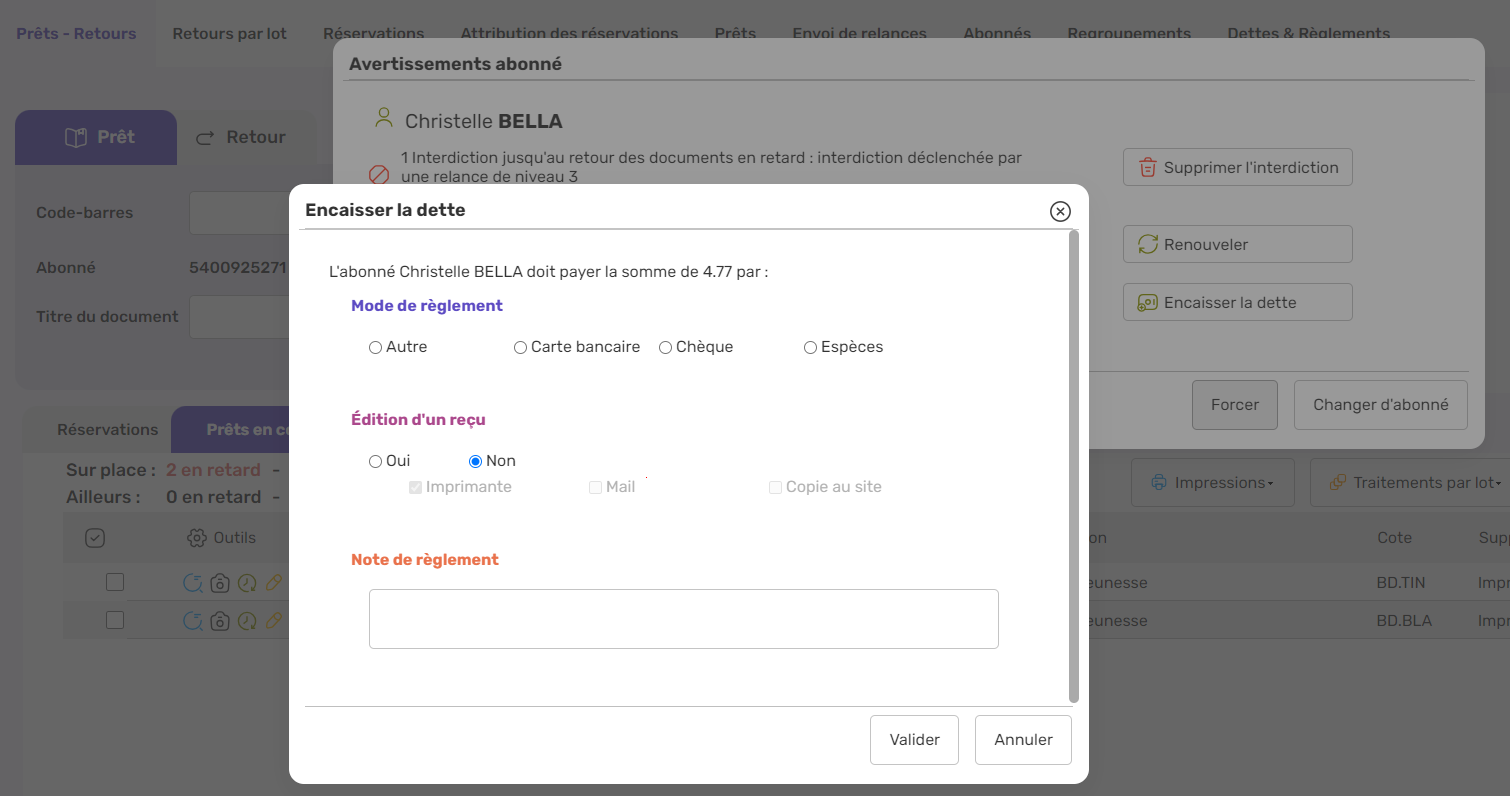The image size is (1510, 796).
Task: Click the select-all check icon in table header
Action: pos(95,538)
